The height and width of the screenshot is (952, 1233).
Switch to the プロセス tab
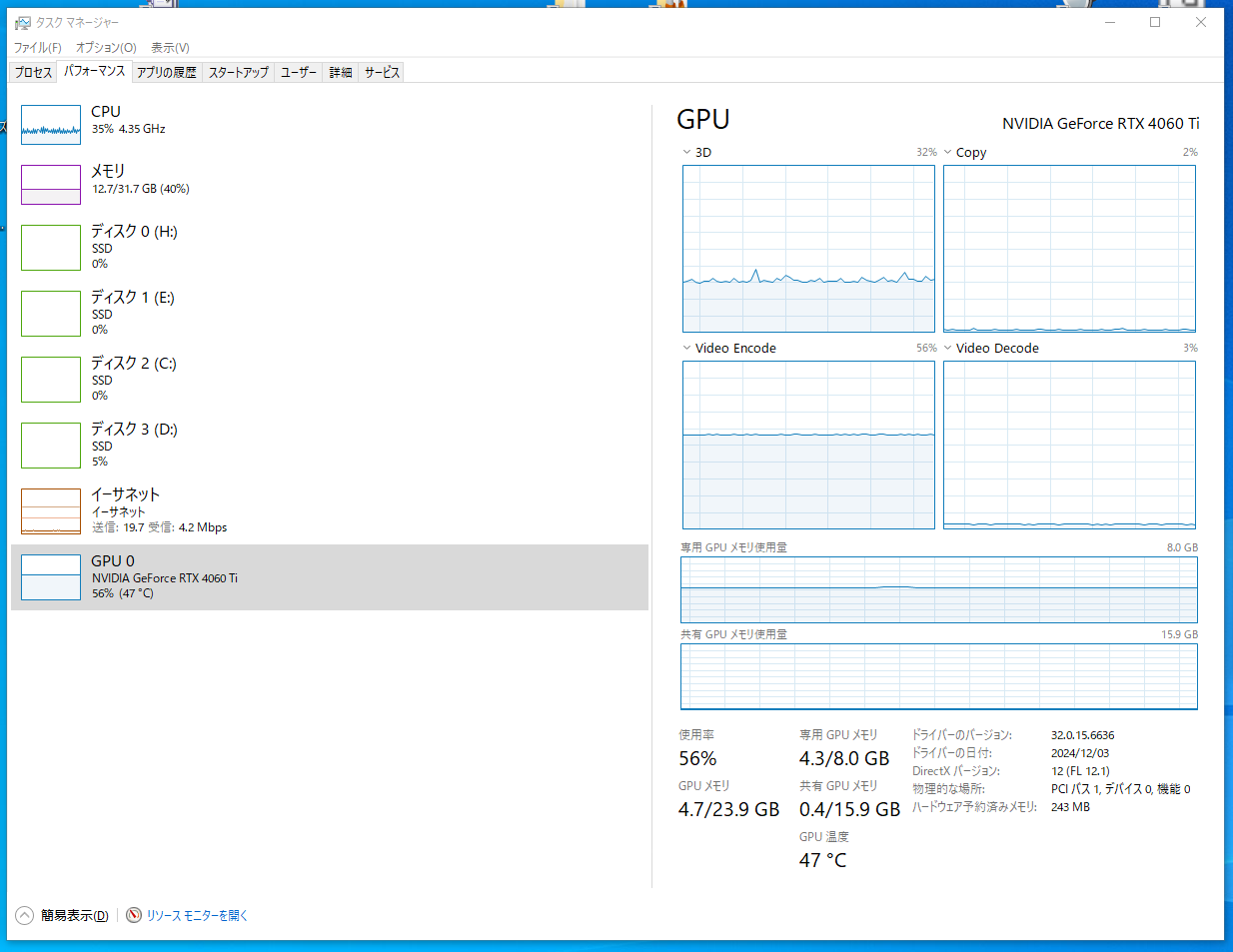[x=33, y=72]
